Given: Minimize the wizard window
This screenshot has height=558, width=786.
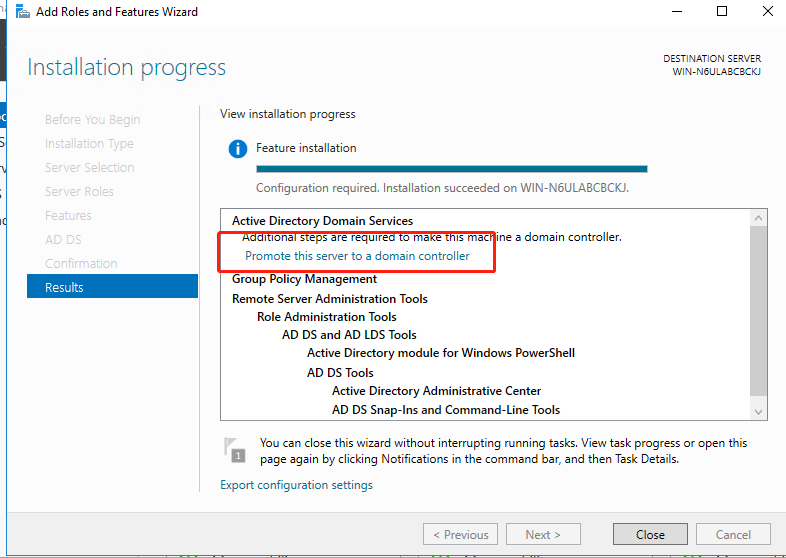Looking at the screenshot, I should (677, 11).
